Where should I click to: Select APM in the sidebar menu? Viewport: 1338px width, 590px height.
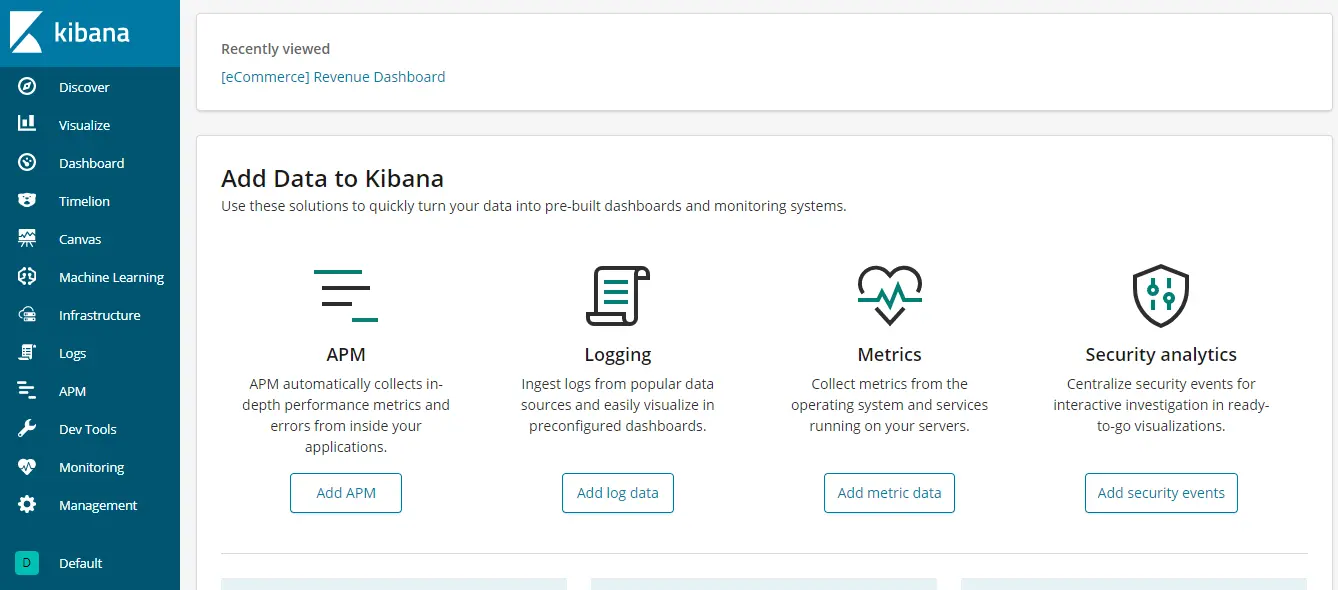pos(72,391)
